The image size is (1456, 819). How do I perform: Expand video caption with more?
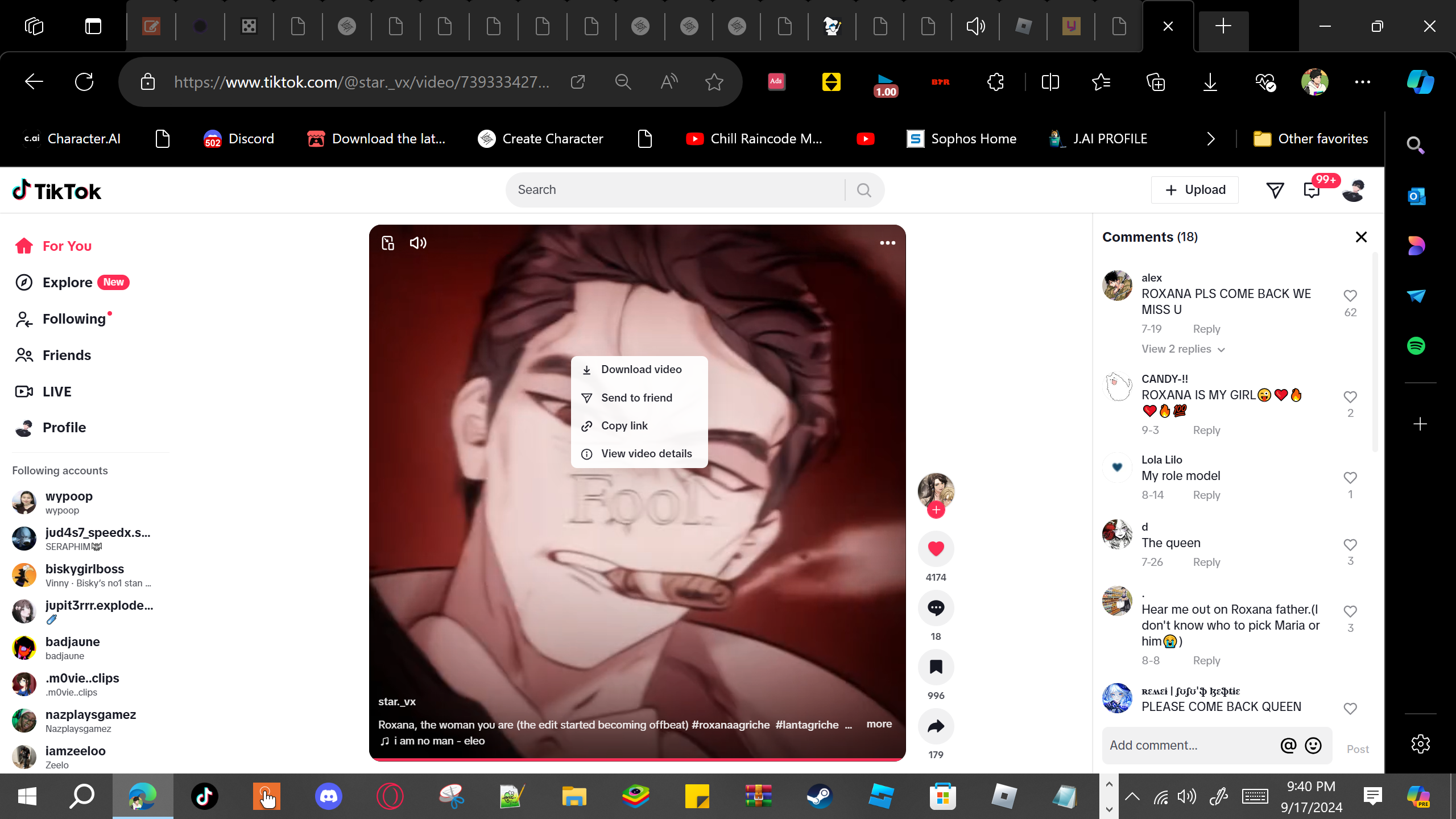[x=879, y=724]
